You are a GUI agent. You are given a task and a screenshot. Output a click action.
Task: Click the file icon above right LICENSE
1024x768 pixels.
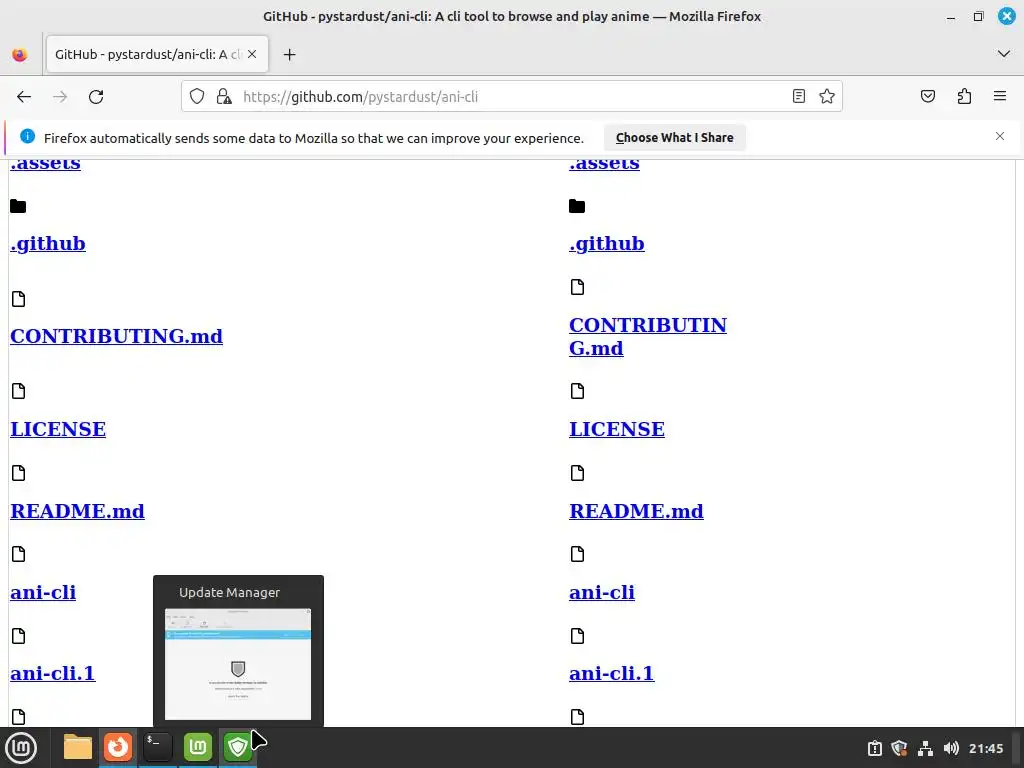tap(577, 391)
